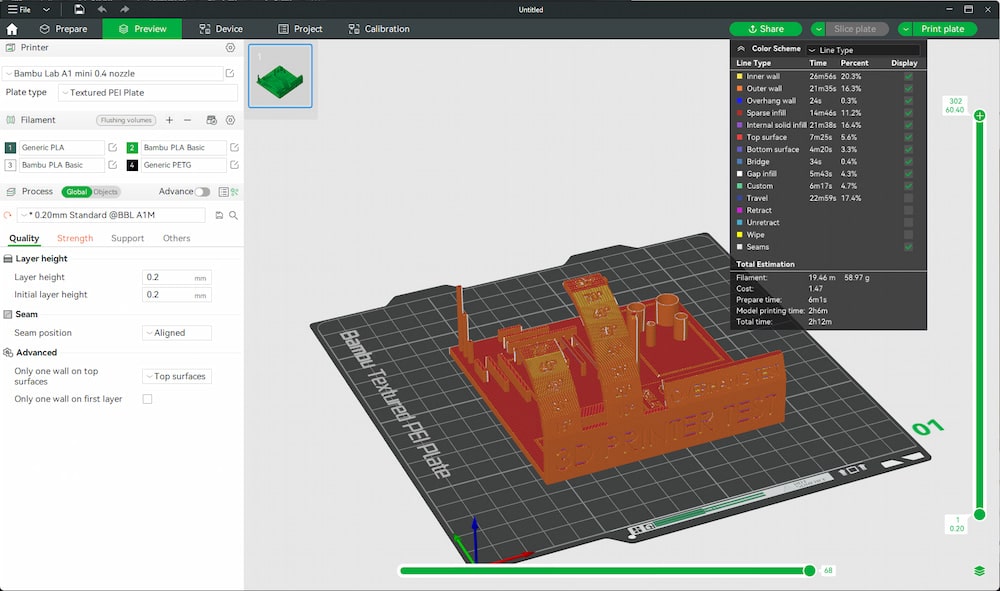Click the save project icon
The image size is (1000, 591).
(x=79, y=10)
